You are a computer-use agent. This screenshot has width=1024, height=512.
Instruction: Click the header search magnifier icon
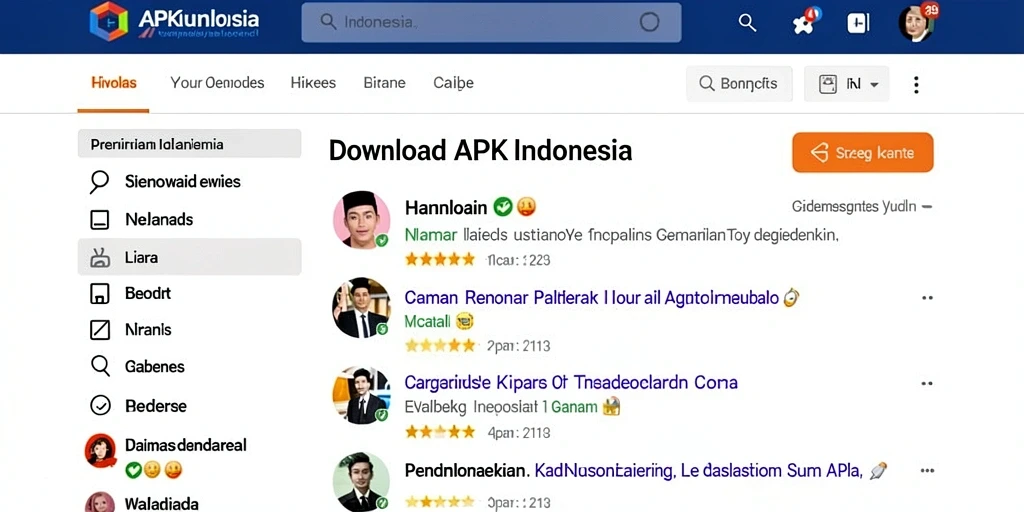[x=747, y=23]
